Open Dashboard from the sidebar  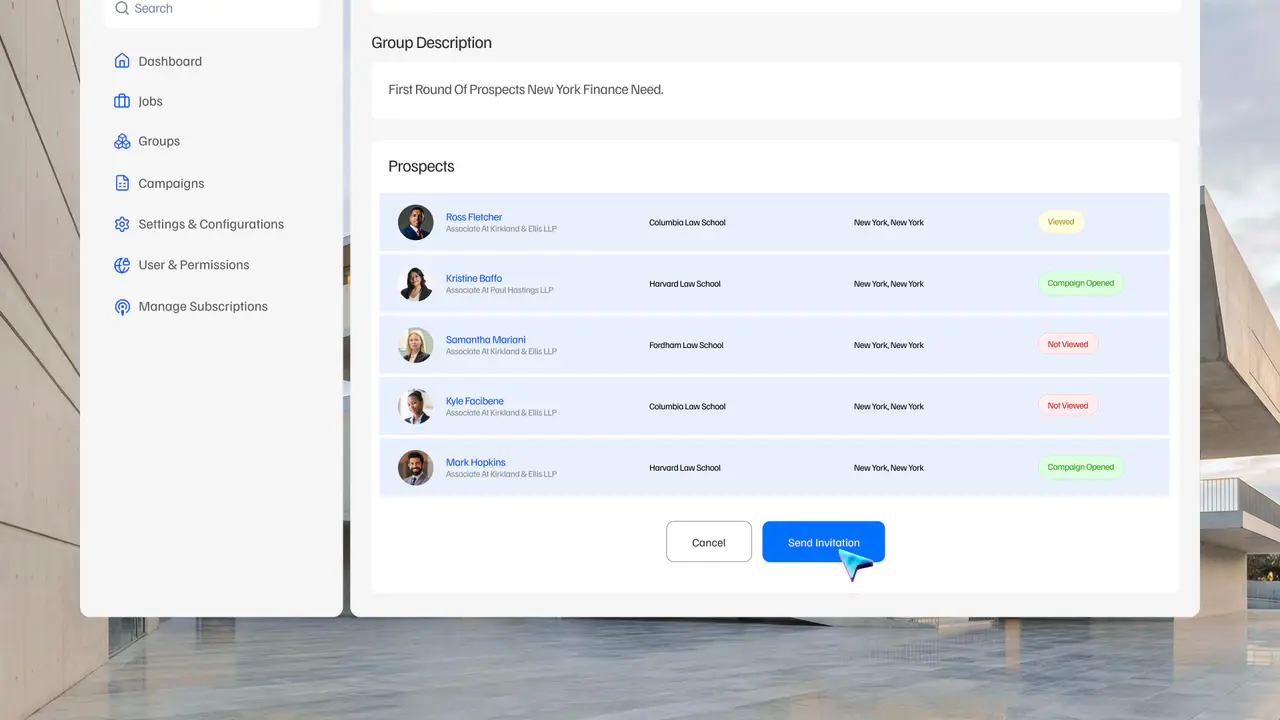coord(170,61)
